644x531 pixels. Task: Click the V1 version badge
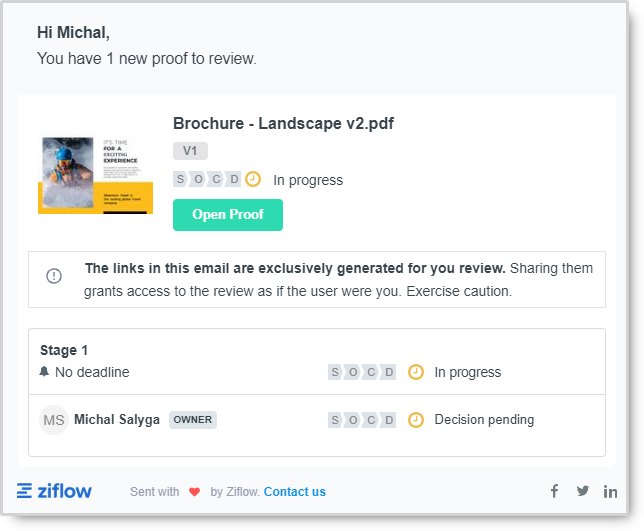(190, 151)
